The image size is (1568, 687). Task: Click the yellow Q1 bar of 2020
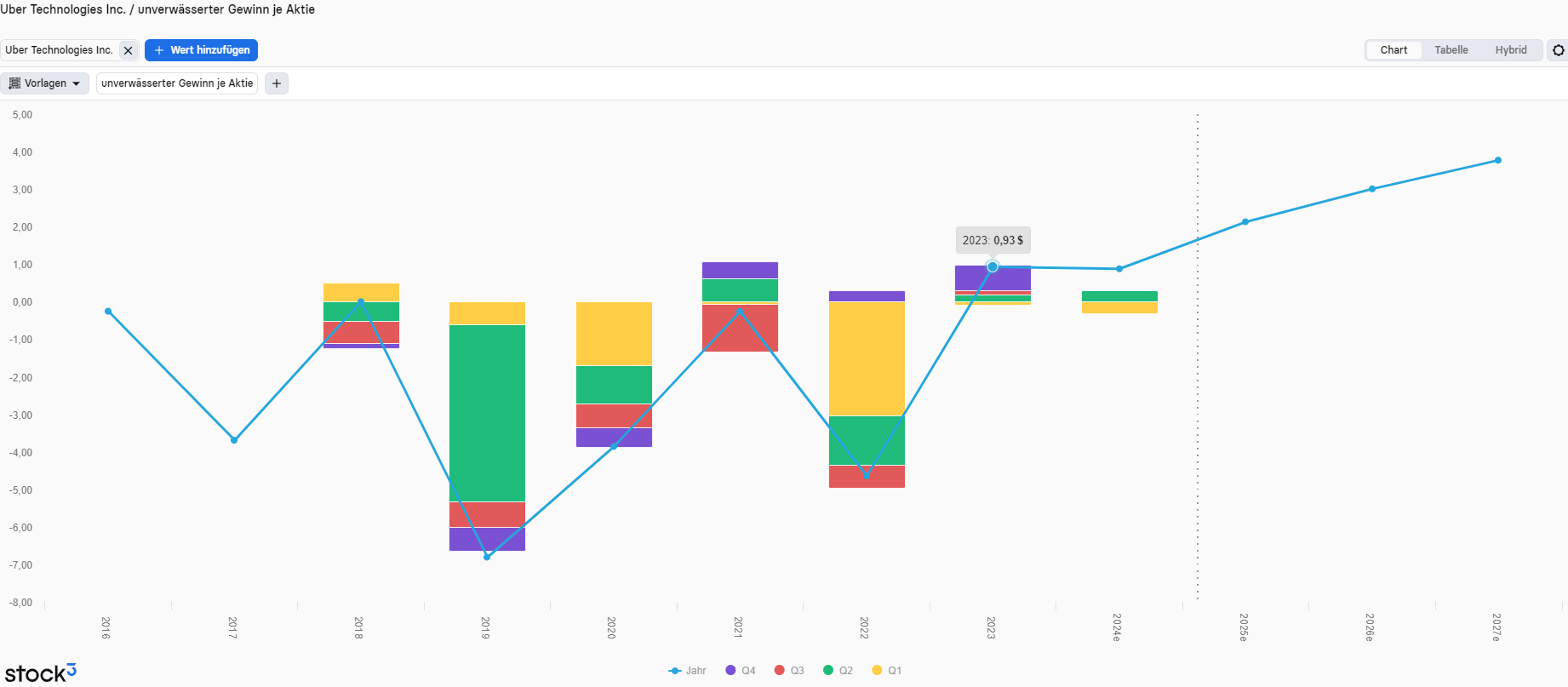[x=614, y=334]
